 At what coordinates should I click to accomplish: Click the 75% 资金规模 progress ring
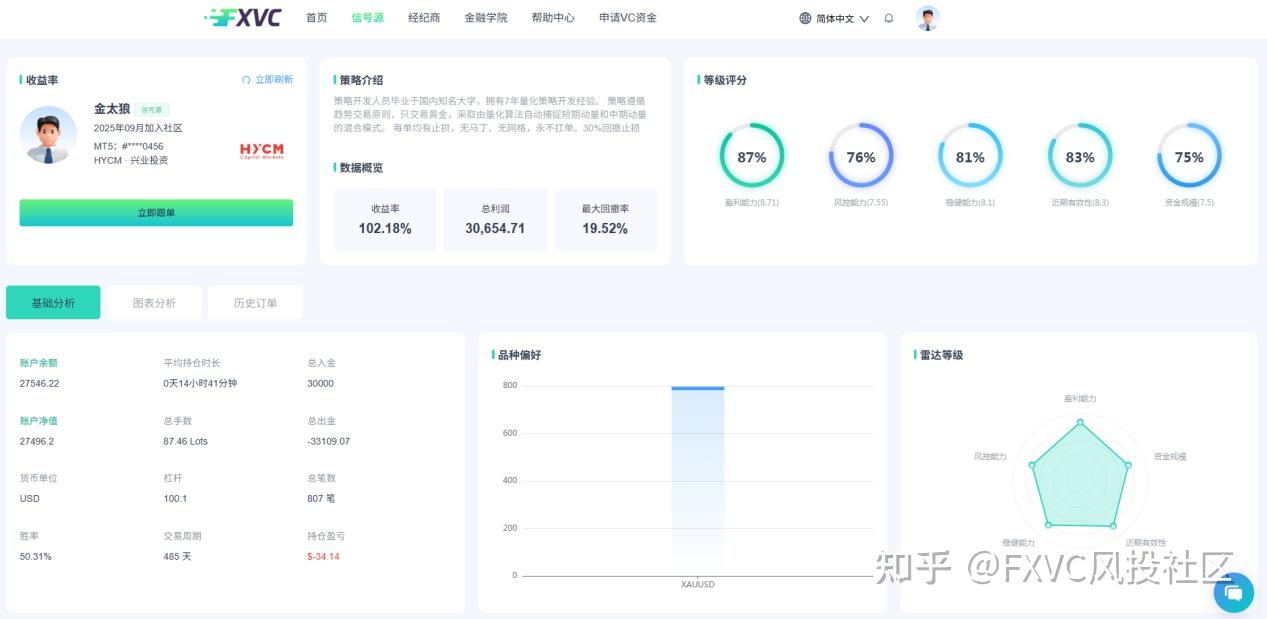point(1189,157)
